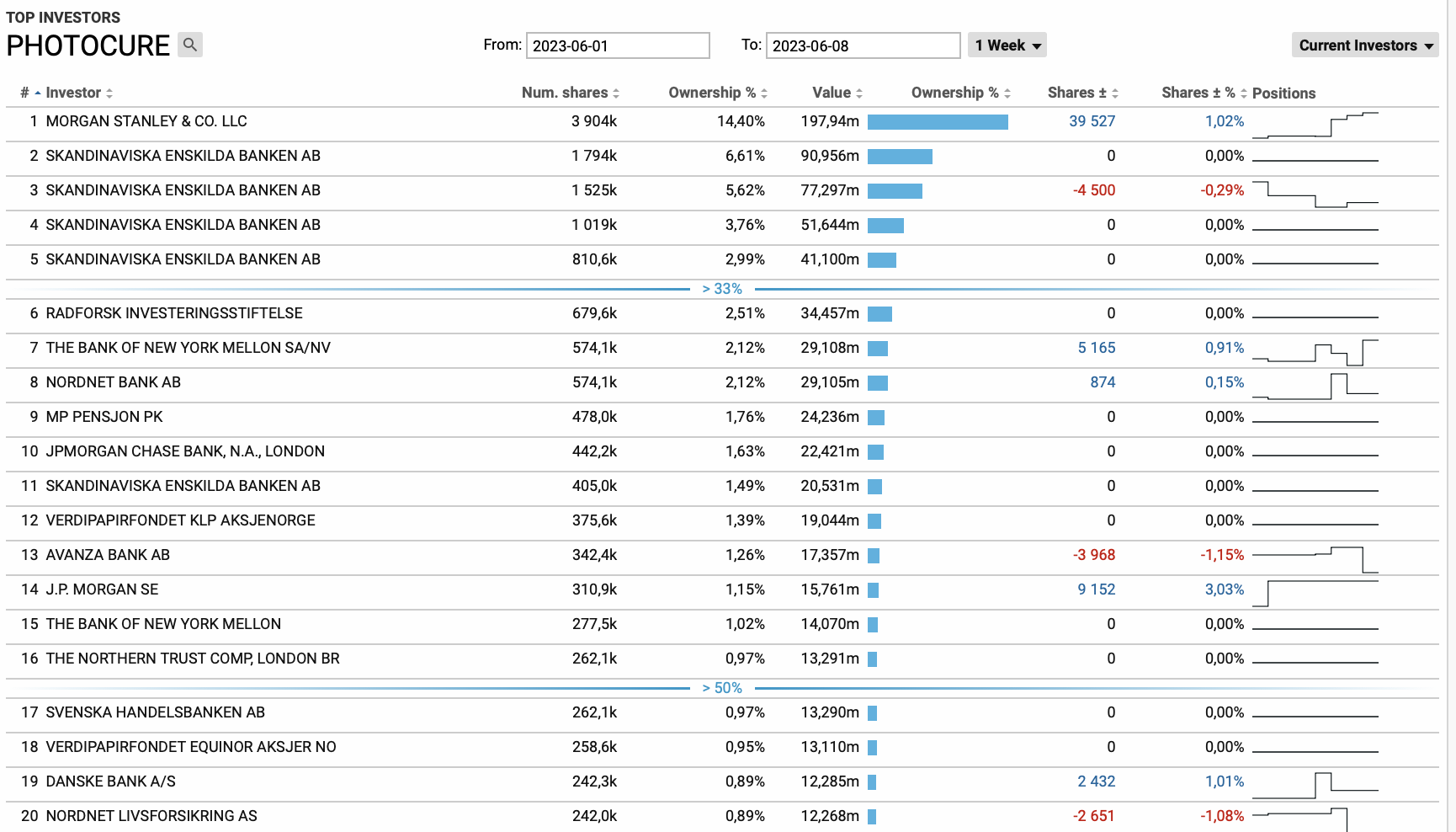
Task: Click the -1,15% shares change percent
Action: click(1222, 555)
